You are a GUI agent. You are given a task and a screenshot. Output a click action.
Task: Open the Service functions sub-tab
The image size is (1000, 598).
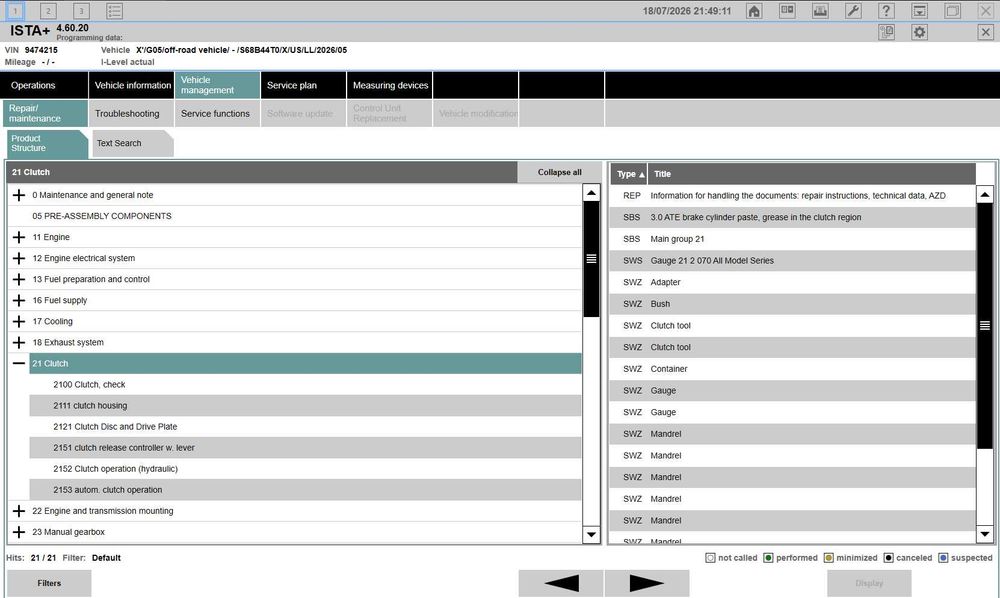pyautogui.click(x=217, y=113)
